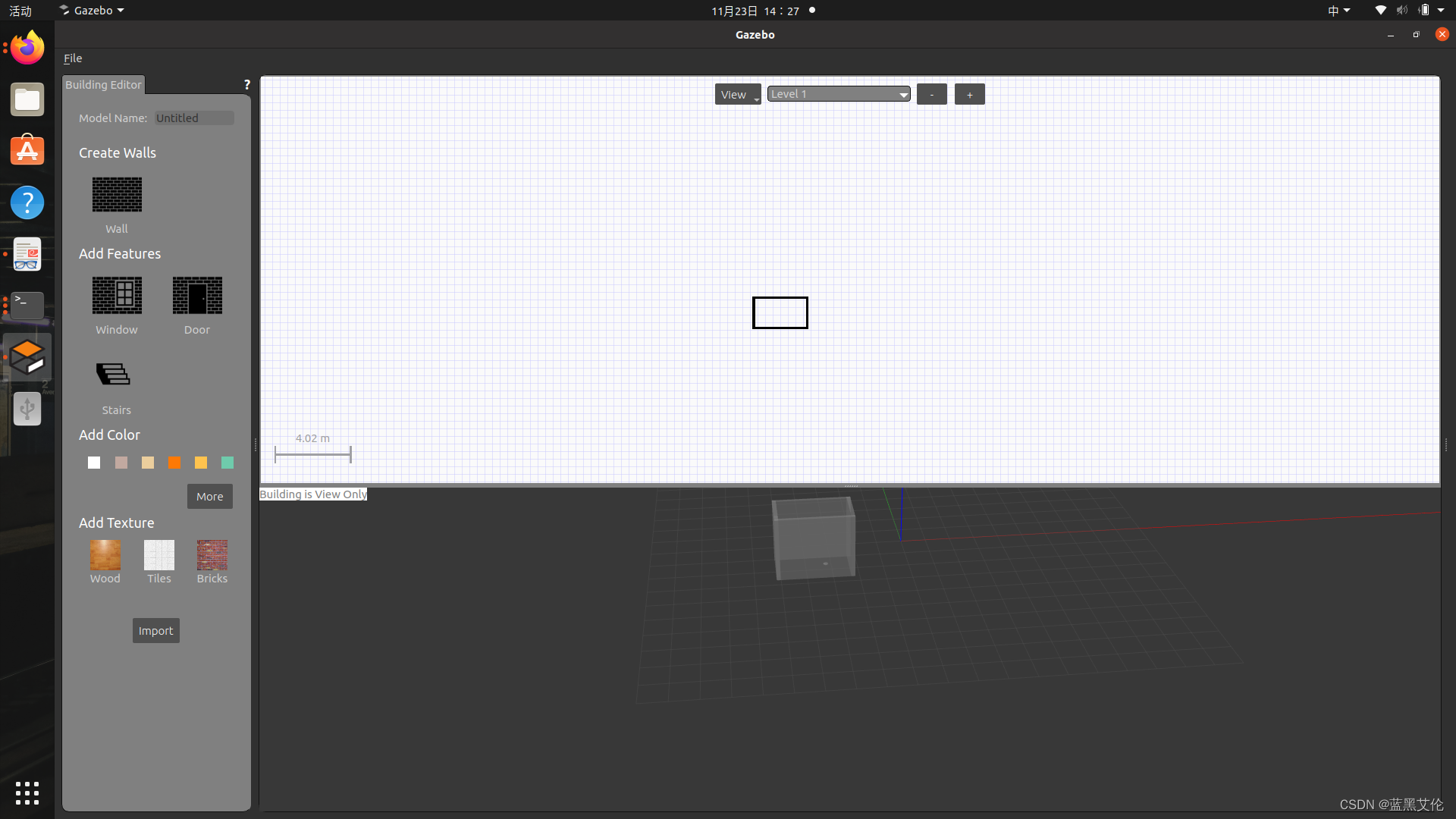Pick the teal green color swatch
Image resolution: width=1456 pixels, height=819 pixels.
227,463
